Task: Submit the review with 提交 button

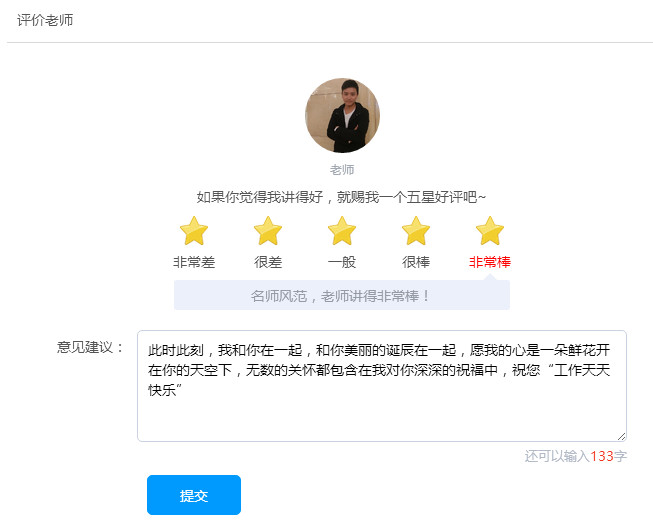Action: 194,495
